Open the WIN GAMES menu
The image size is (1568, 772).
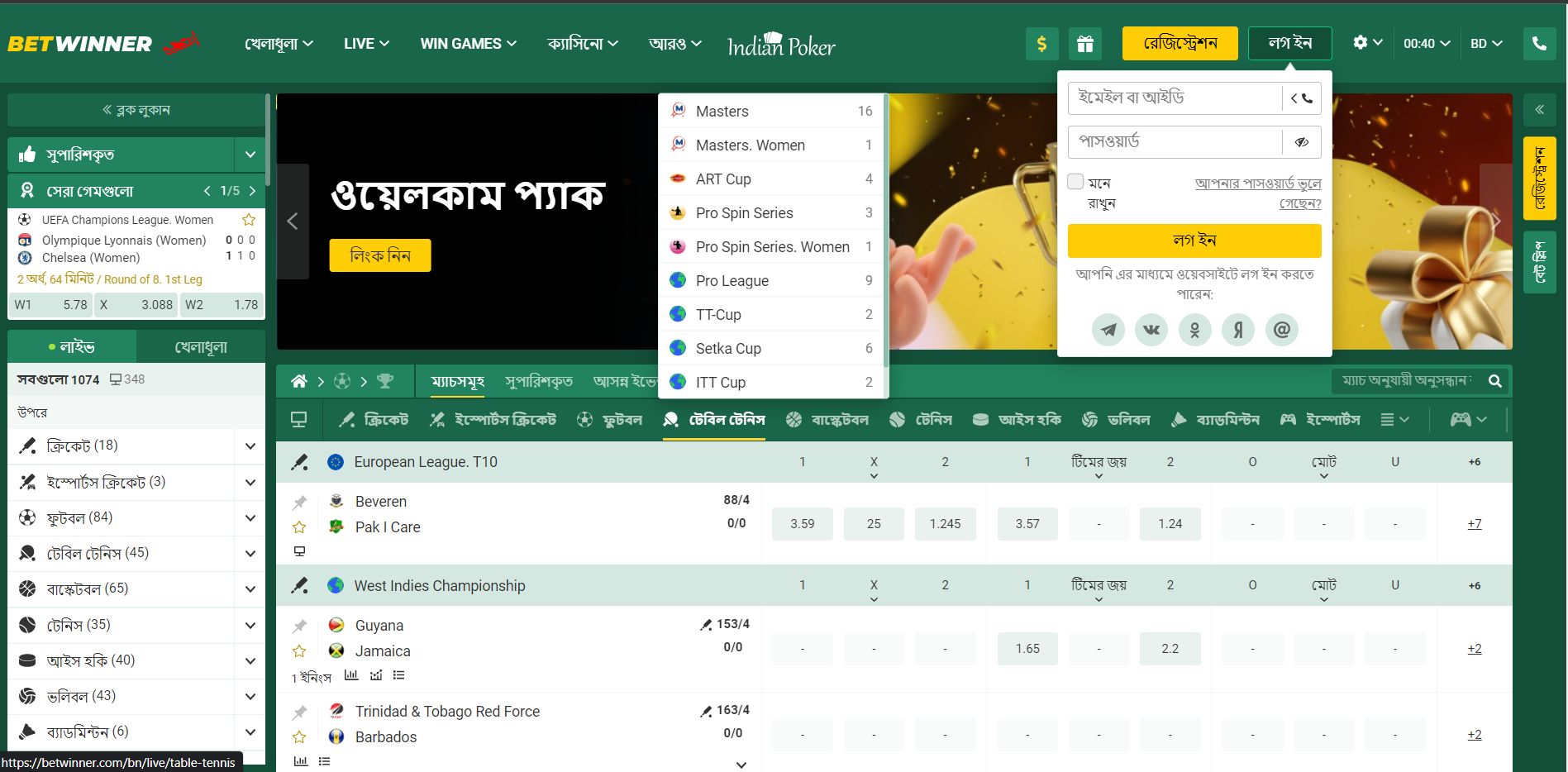(x=469, y=44)
